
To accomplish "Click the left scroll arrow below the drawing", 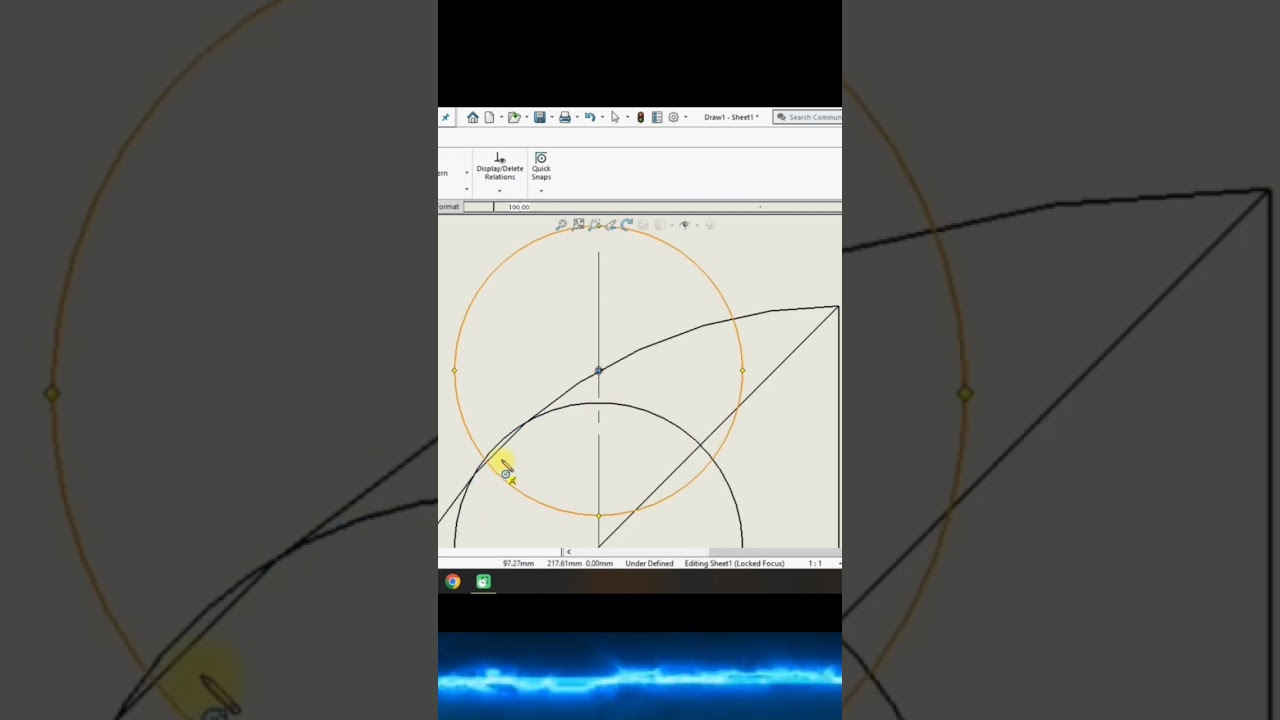I will click(x=568, y=552).
